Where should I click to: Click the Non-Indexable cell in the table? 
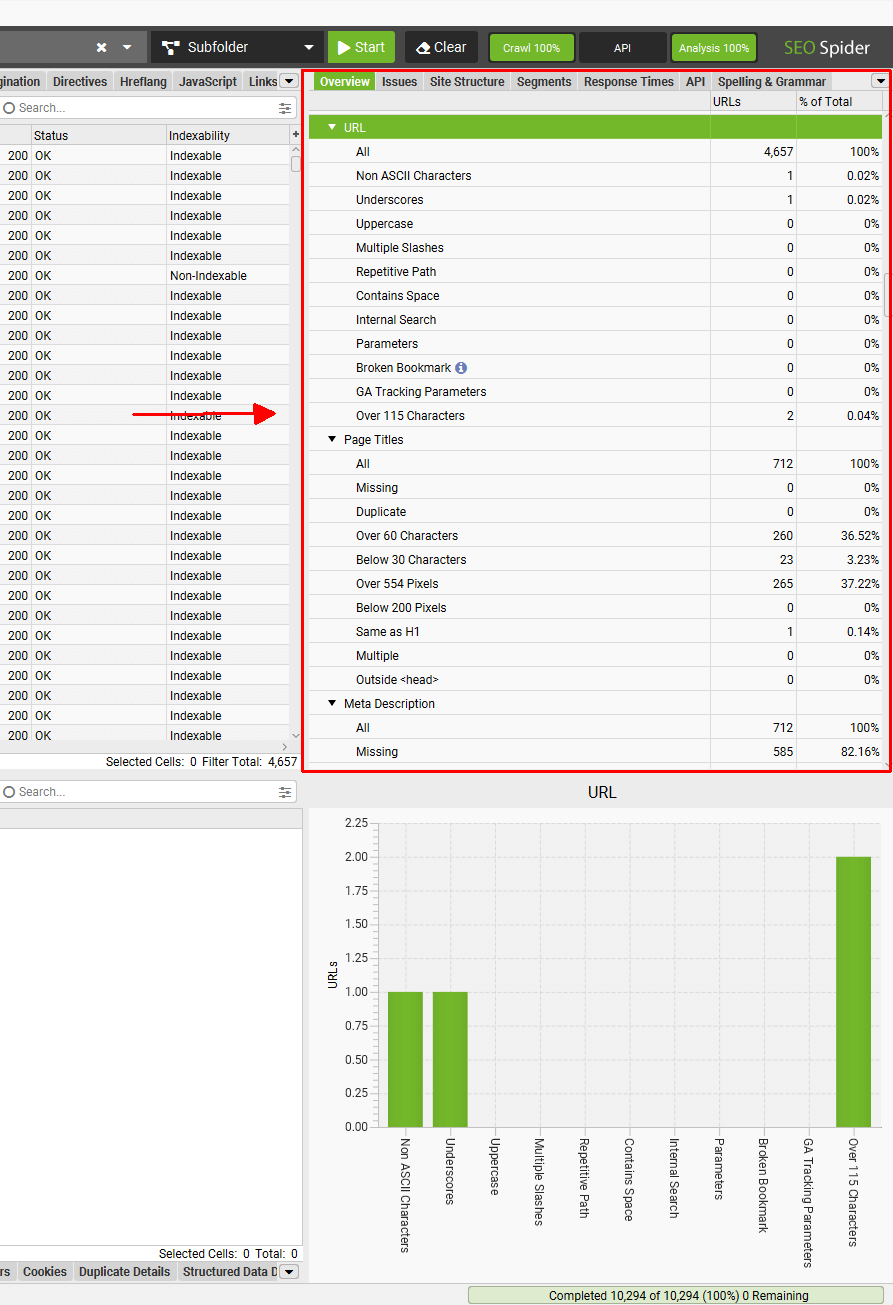(228, 276)
